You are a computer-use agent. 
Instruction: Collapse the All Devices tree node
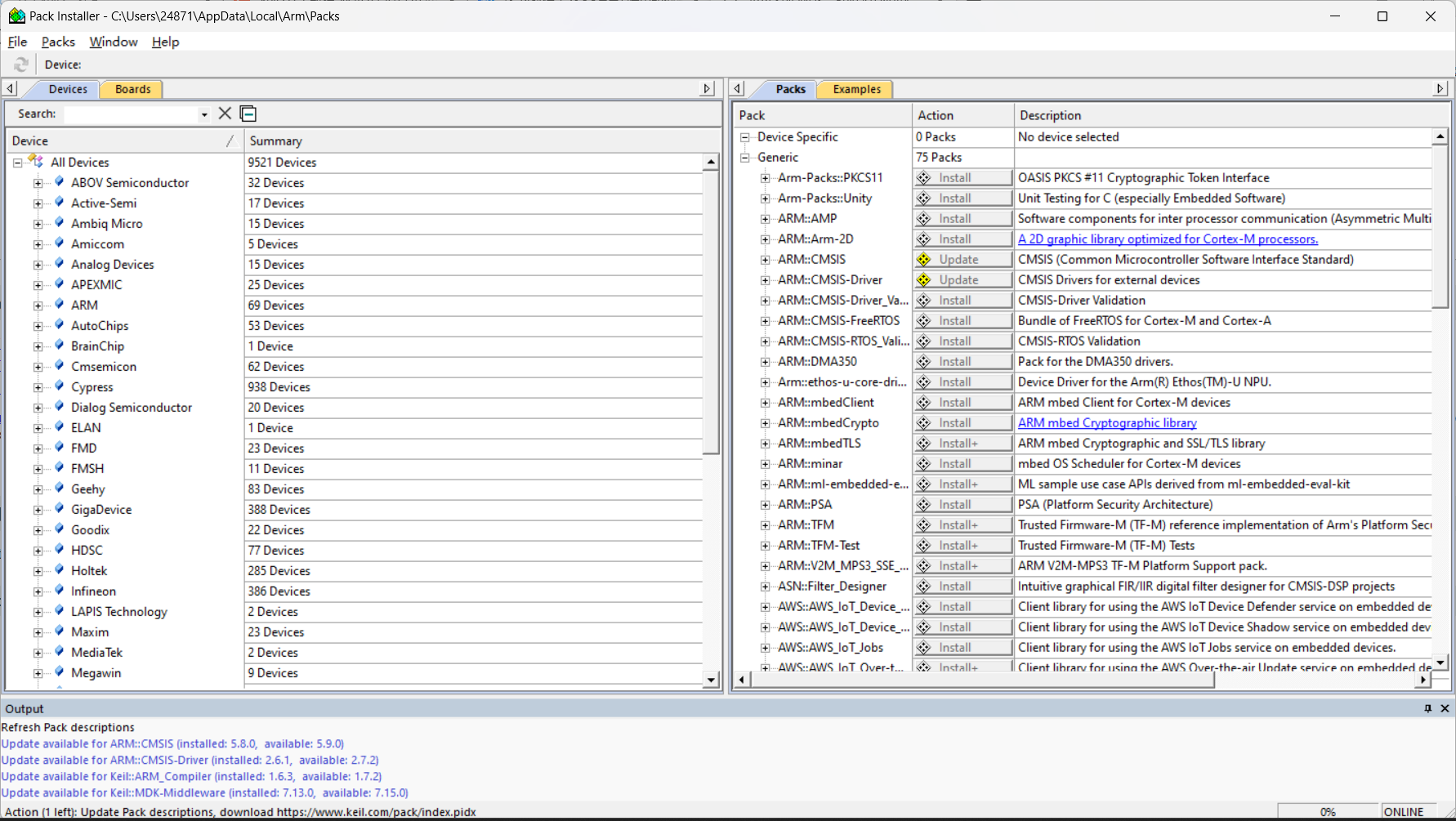(x=17, y=163)
